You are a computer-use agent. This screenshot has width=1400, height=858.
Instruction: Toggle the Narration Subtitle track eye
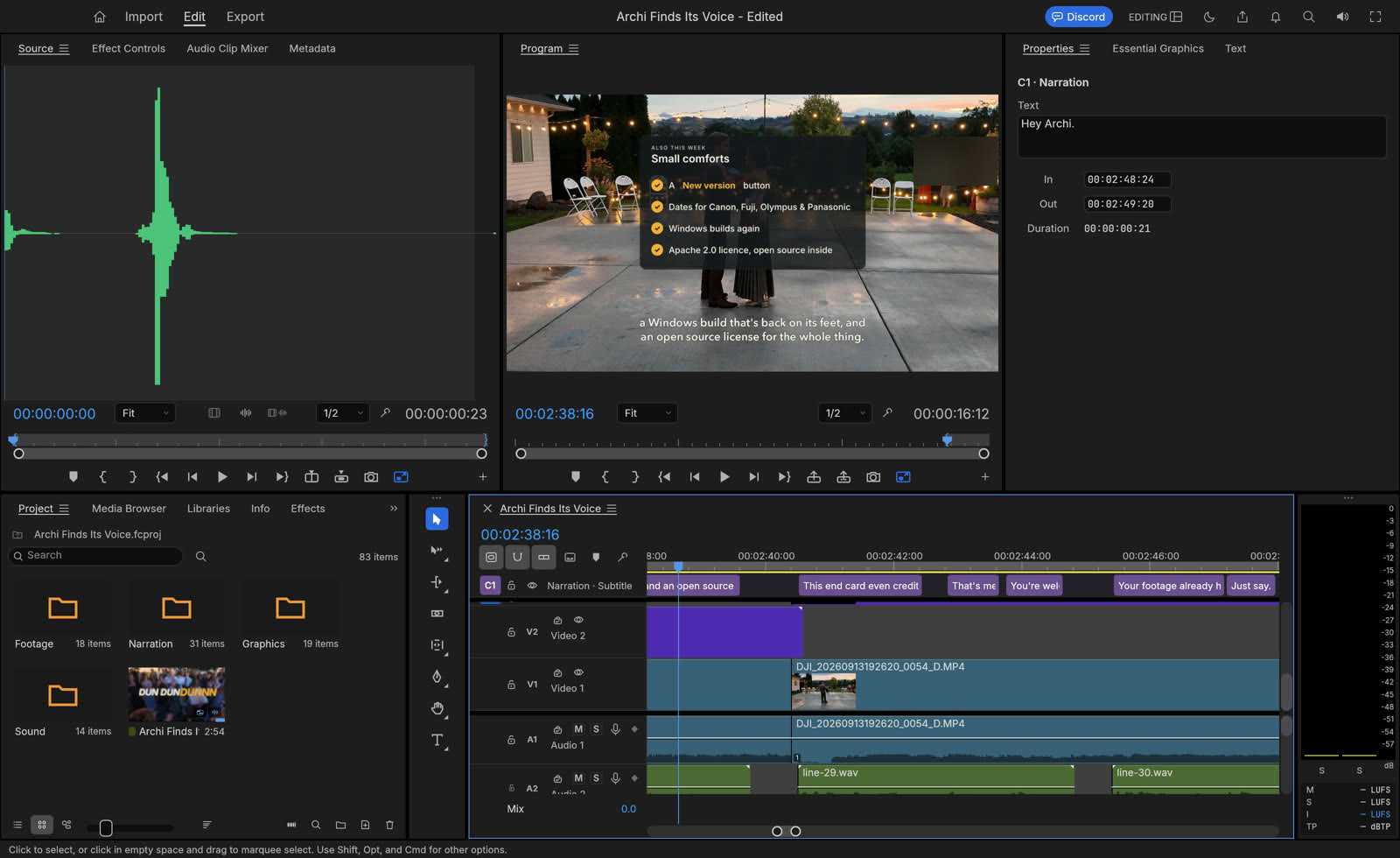tap(532, 586)
